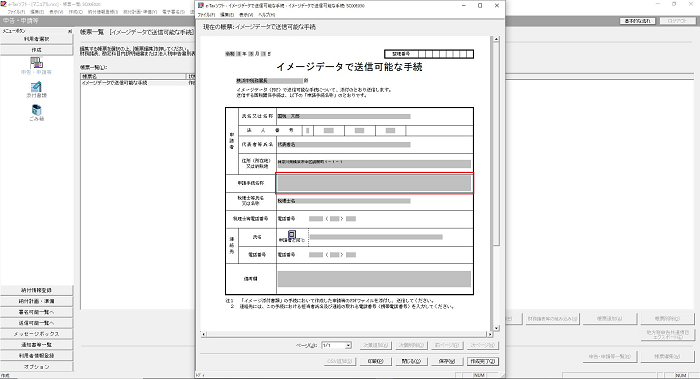The height and width of the screenshot is (379, 700).
Task: Open 作成 menu in the main window
Action: pyautogui.click(x=75, y=12)
